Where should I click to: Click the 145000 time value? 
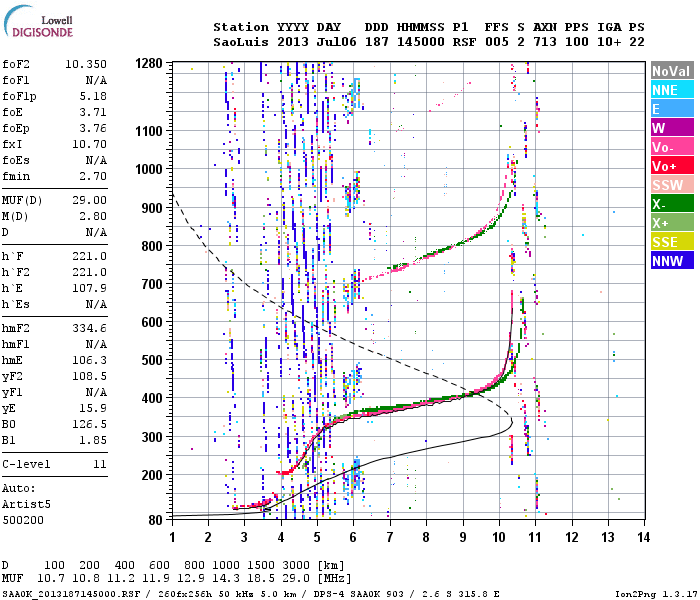(x=421, y=42)
